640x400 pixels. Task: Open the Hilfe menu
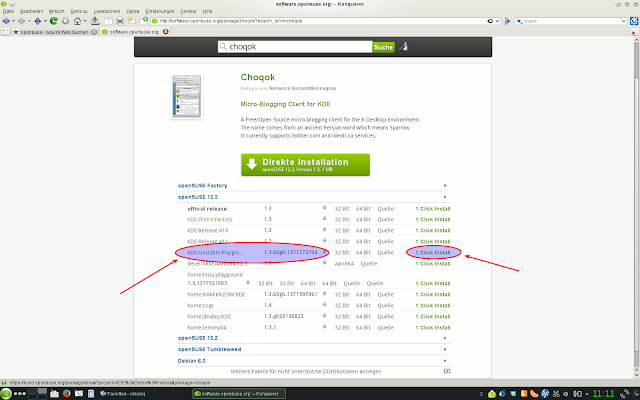pos(207,11)
